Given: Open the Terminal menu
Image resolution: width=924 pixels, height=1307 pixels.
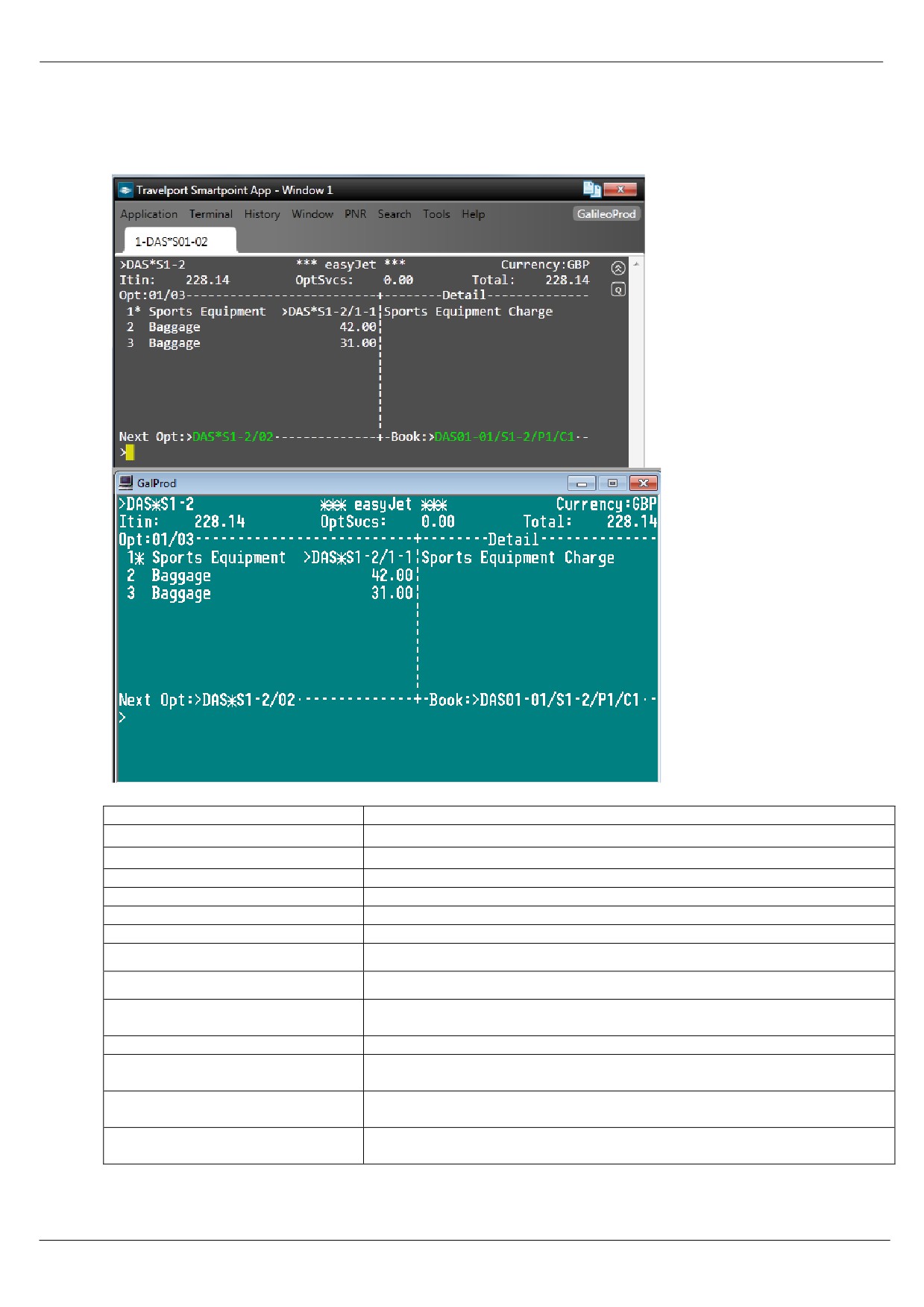Looking at the screenshot, I should [x=211, y=214].
